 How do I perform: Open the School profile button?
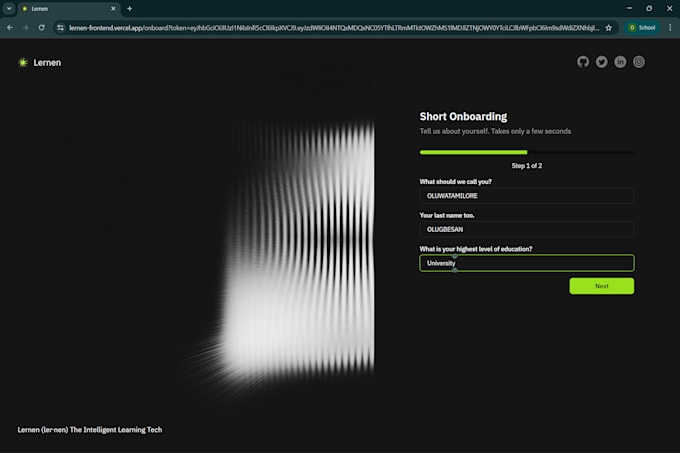pos(642,28)
